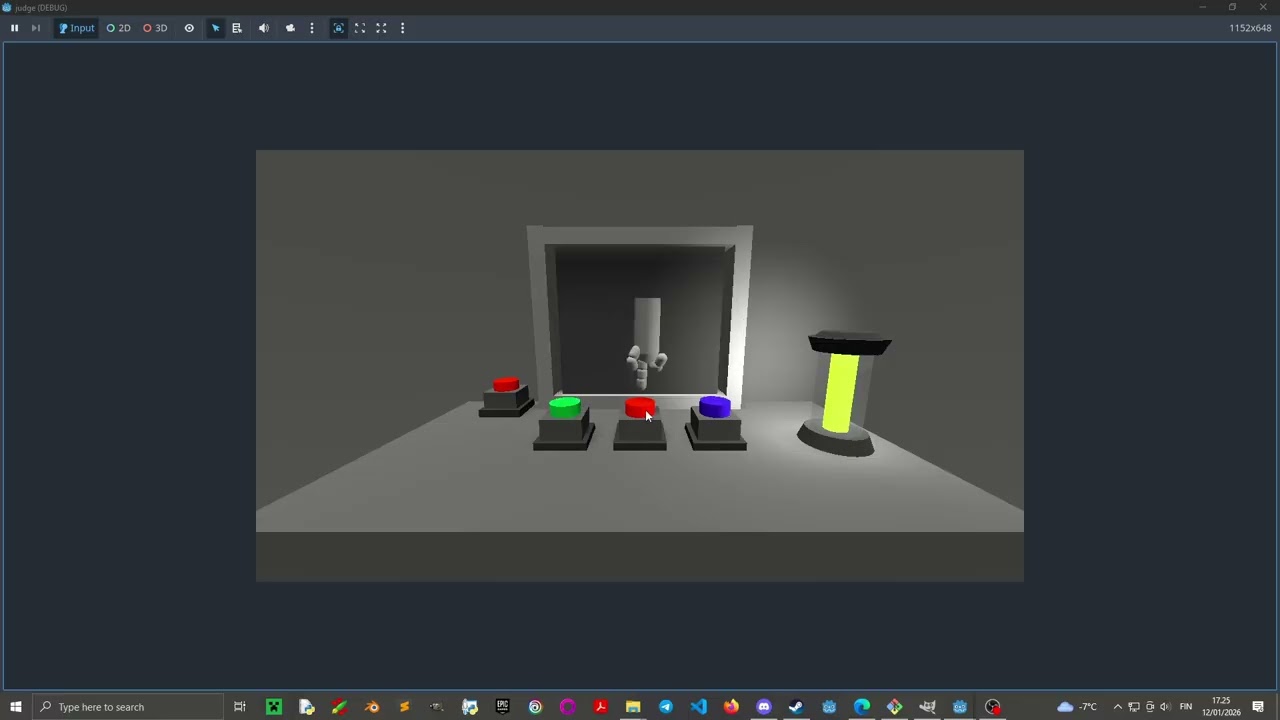Click the four-corner-brackets fullscreen icon
Screen dimensions: 1280x720
360,28
